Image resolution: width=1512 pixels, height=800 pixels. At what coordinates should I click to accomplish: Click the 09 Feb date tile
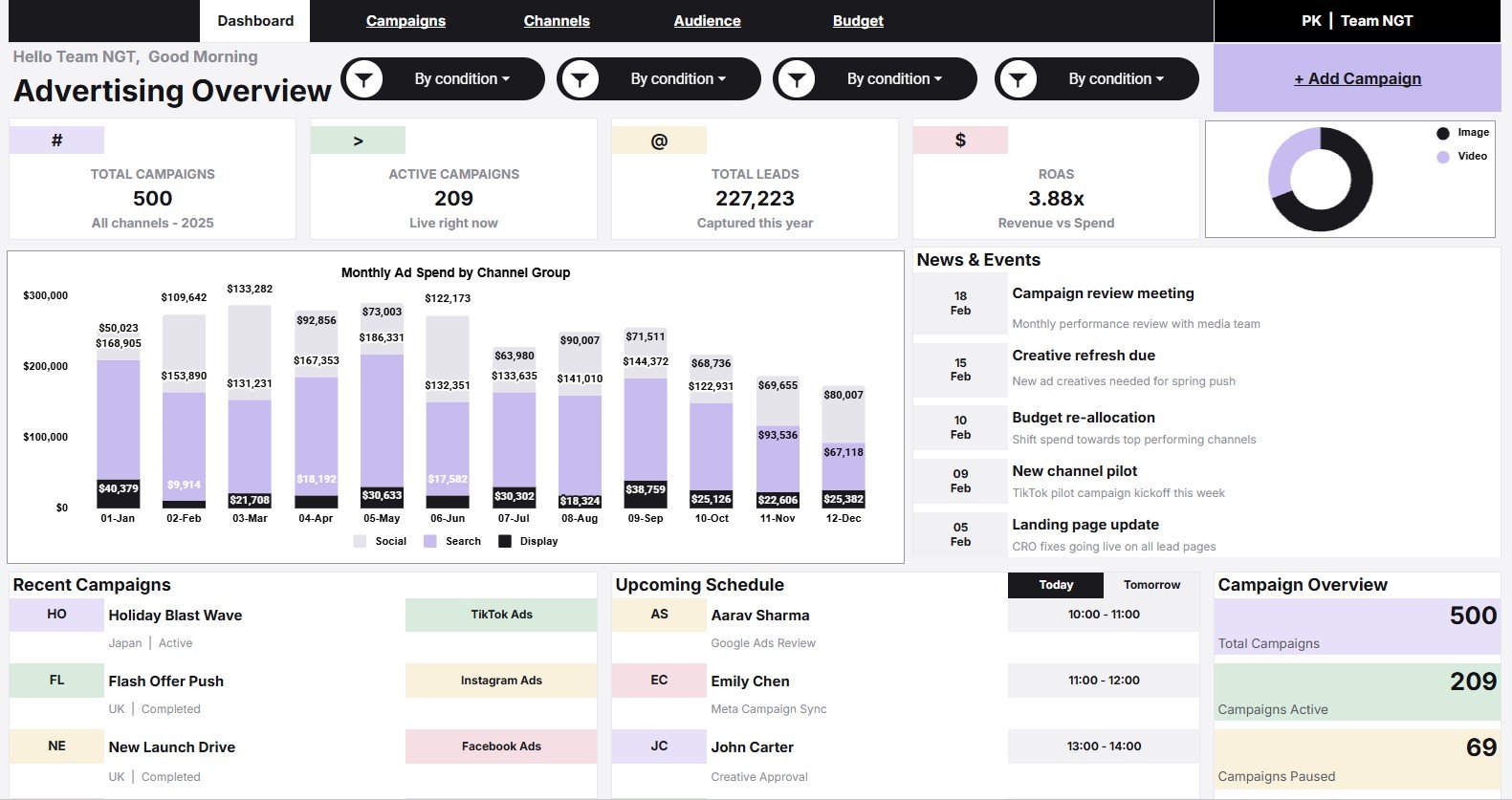960,481
